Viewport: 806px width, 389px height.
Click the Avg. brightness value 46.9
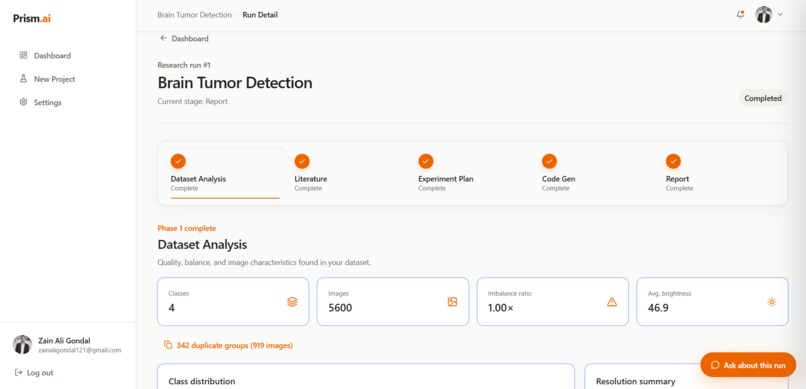(x=658, y=308)
